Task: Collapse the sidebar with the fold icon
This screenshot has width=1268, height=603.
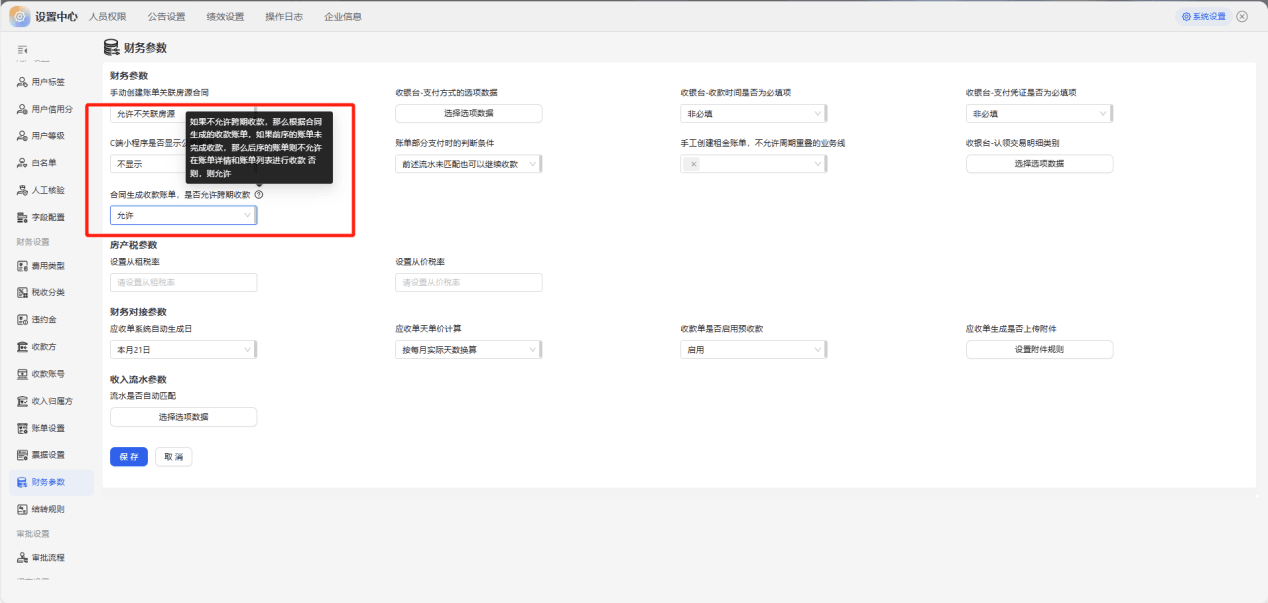Action: [22, 49]
